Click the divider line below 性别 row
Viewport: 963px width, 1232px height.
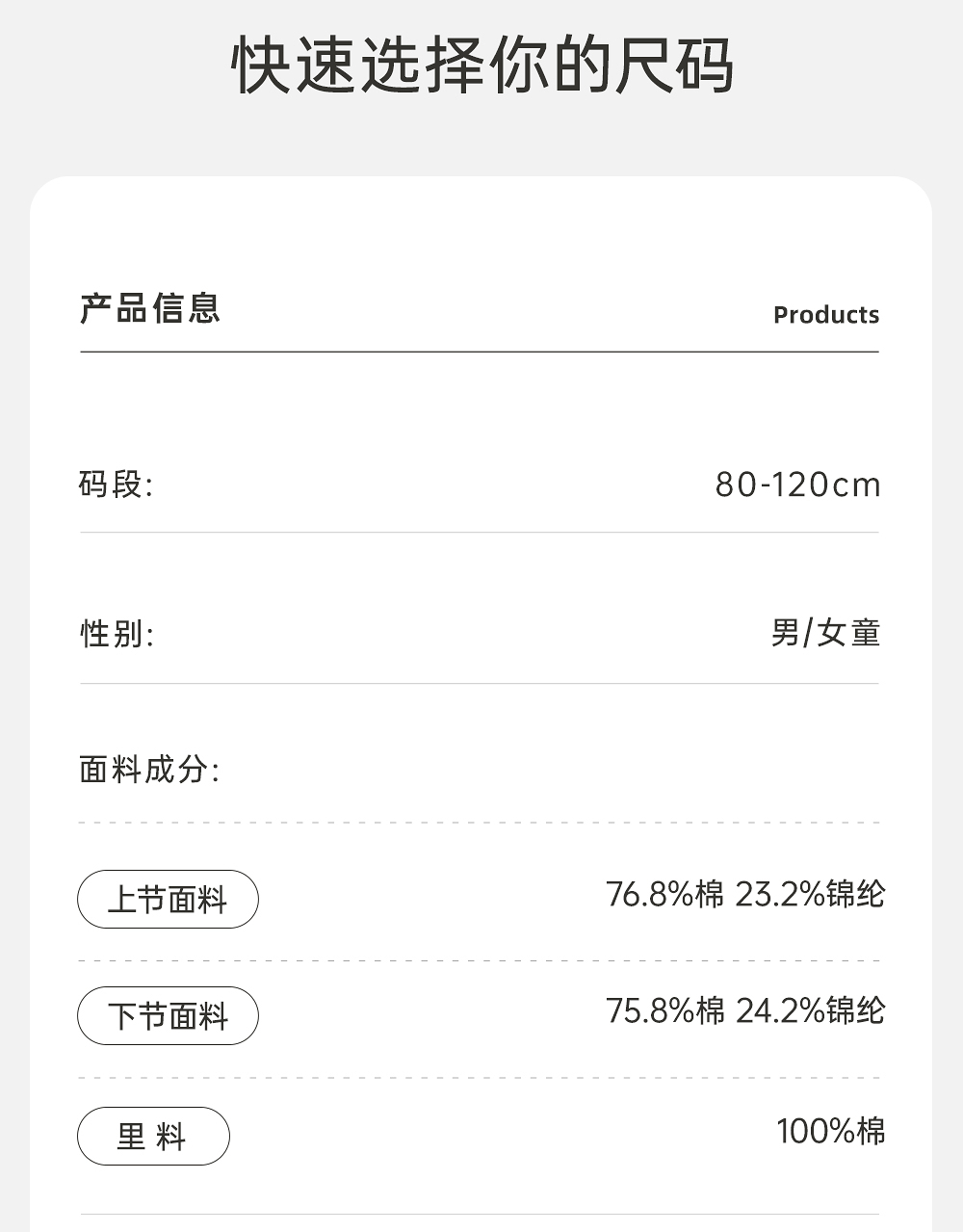click(x=480, y=684)
